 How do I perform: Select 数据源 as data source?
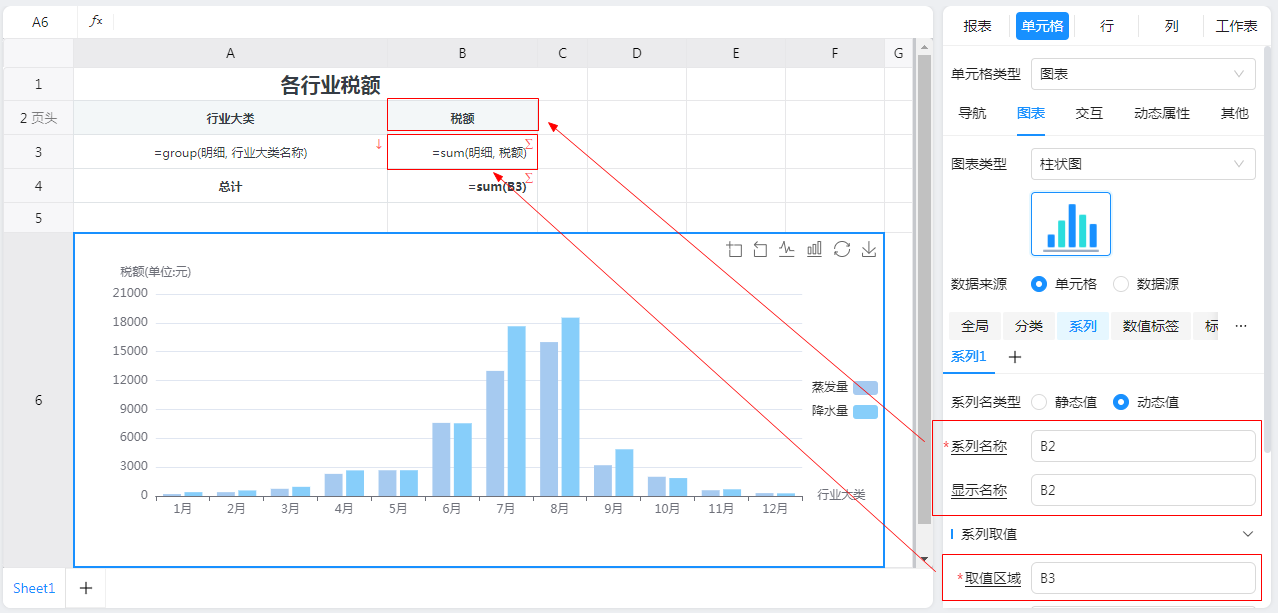pos(1121,284)
